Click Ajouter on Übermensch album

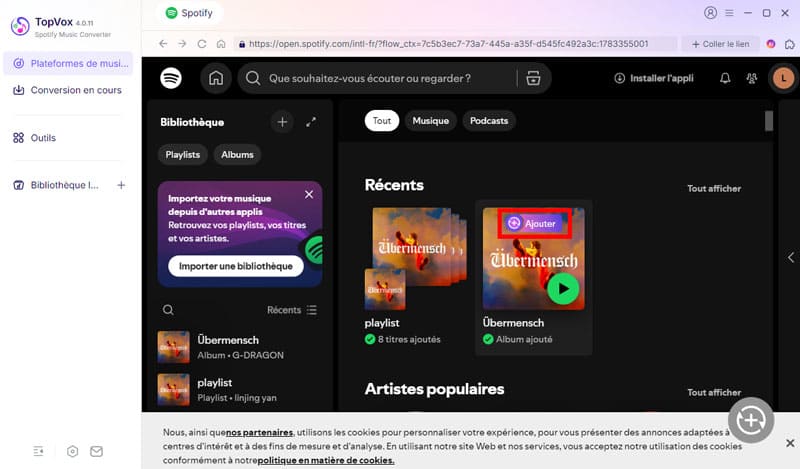[x=534, y=224]
